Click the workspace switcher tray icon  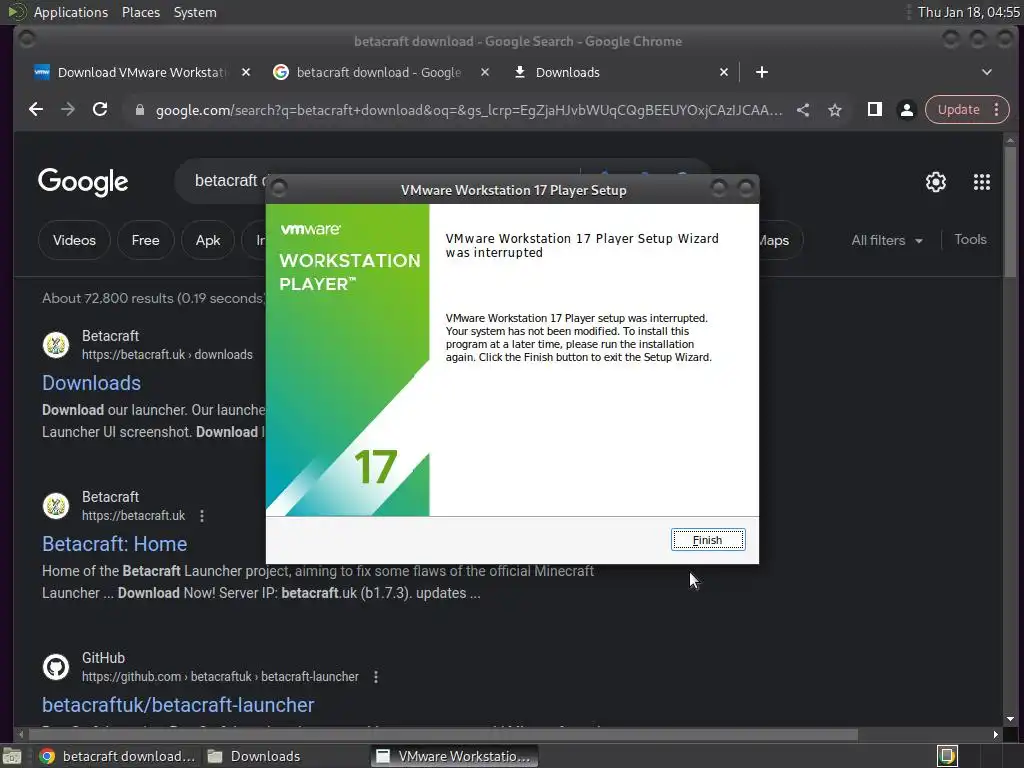[947, 756]
